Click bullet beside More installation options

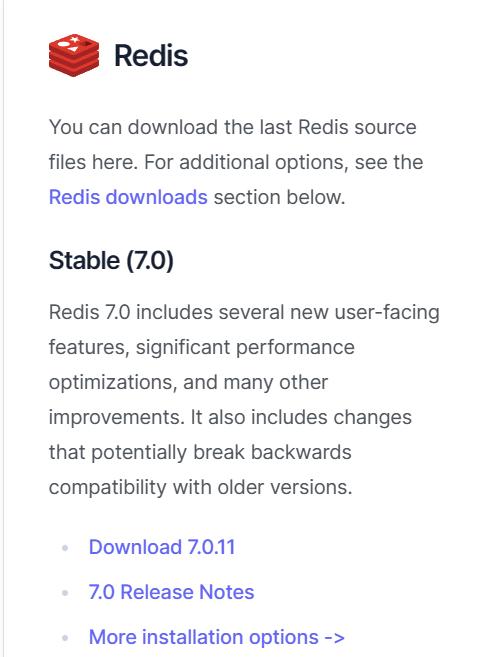tap(65, 638)
